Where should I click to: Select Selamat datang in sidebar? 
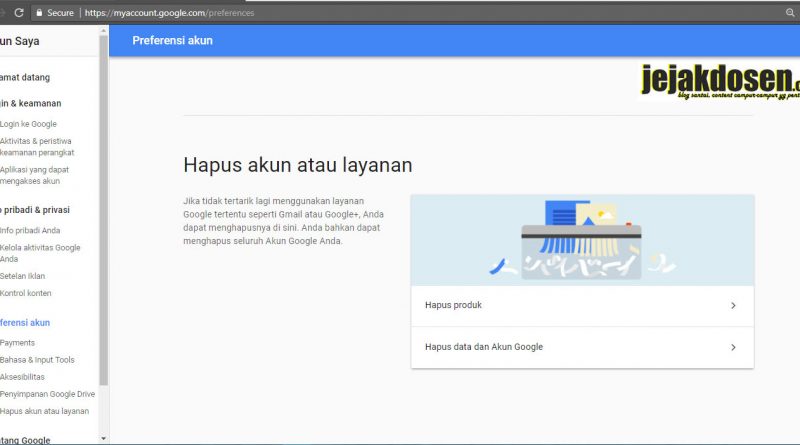click(25, 78)
